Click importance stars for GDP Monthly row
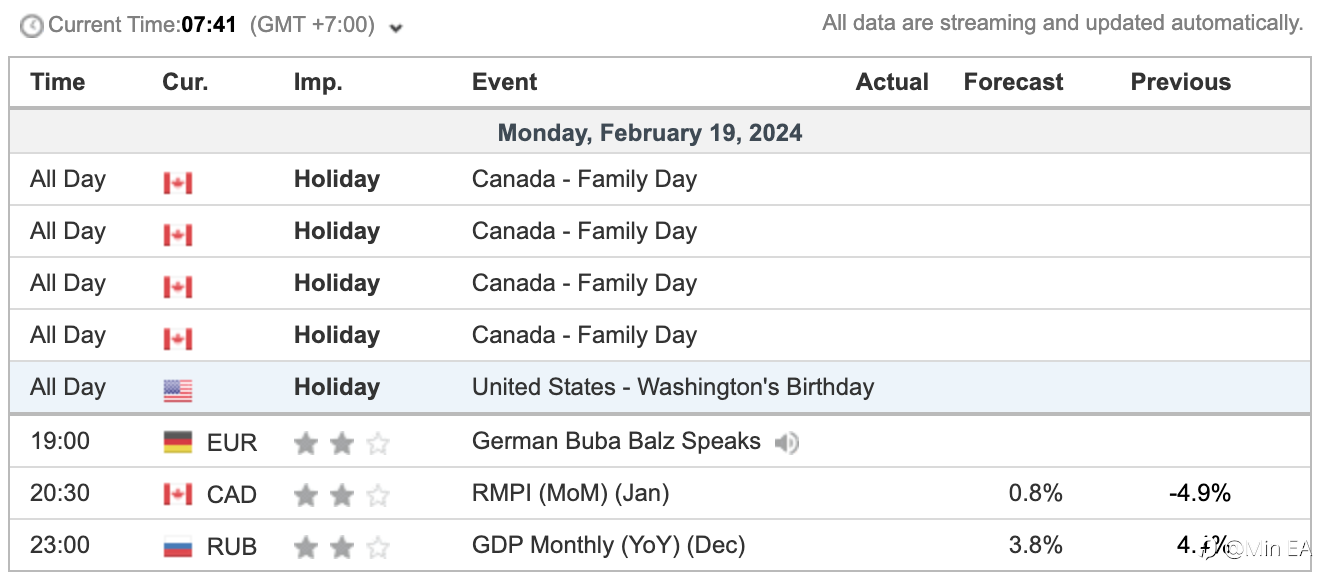Image resolution: width=1328 pixels, height=584 pixels. click(342, 547)
